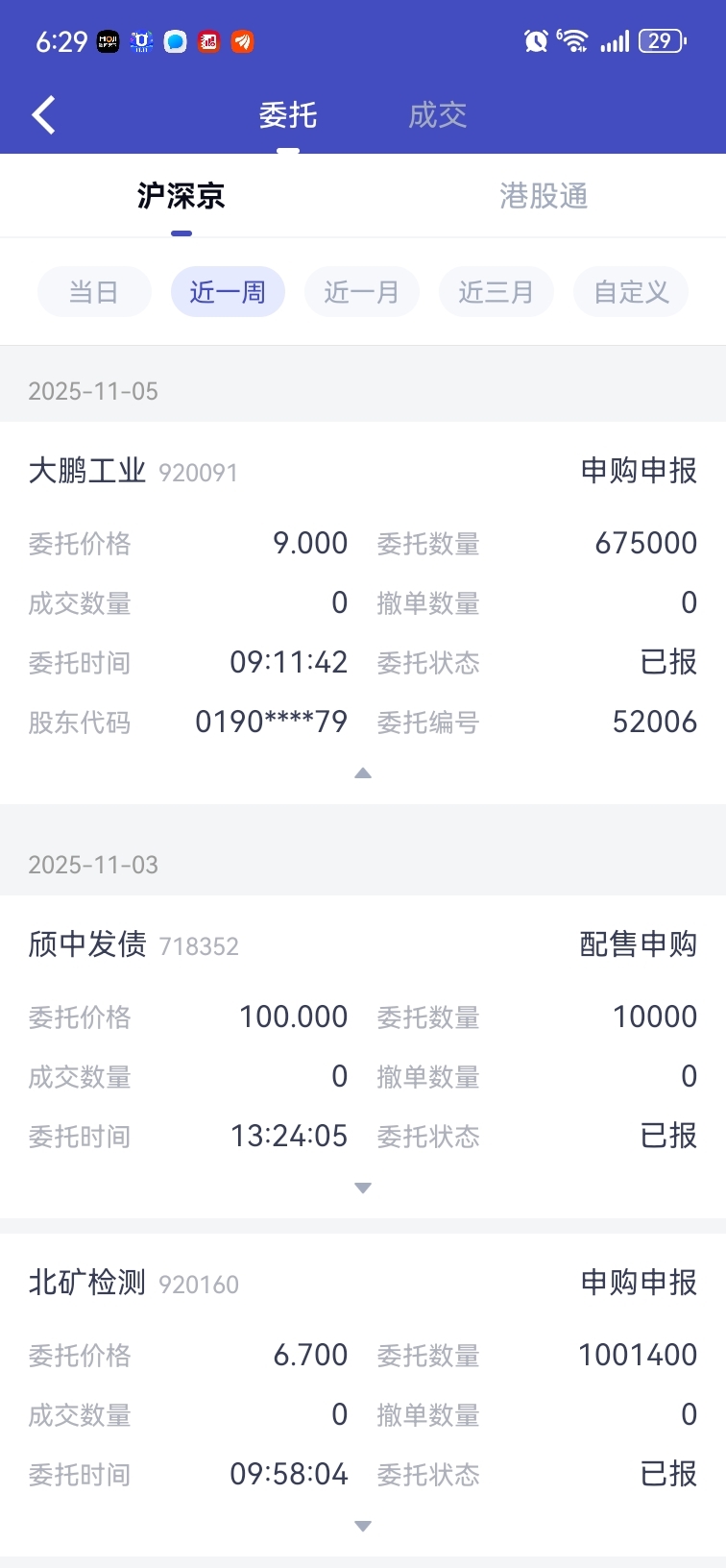Expand the 颀中发债 order details
Viewport: 726px width, 1568px height.
tap(363, 1188)
